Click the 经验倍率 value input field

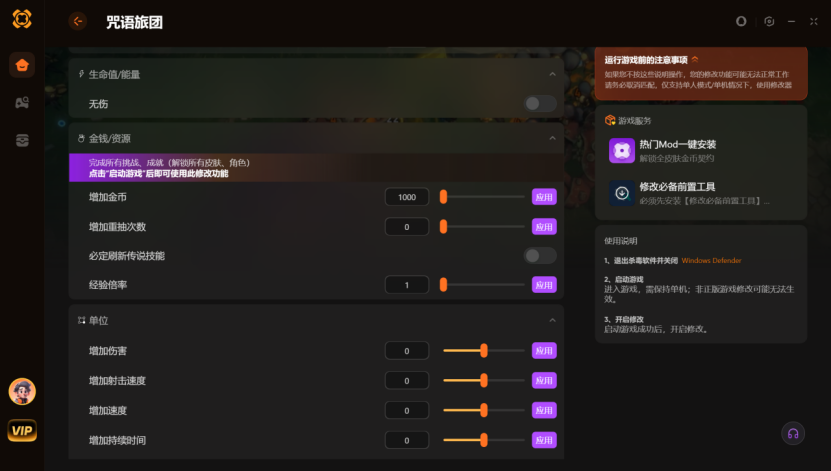407,285
